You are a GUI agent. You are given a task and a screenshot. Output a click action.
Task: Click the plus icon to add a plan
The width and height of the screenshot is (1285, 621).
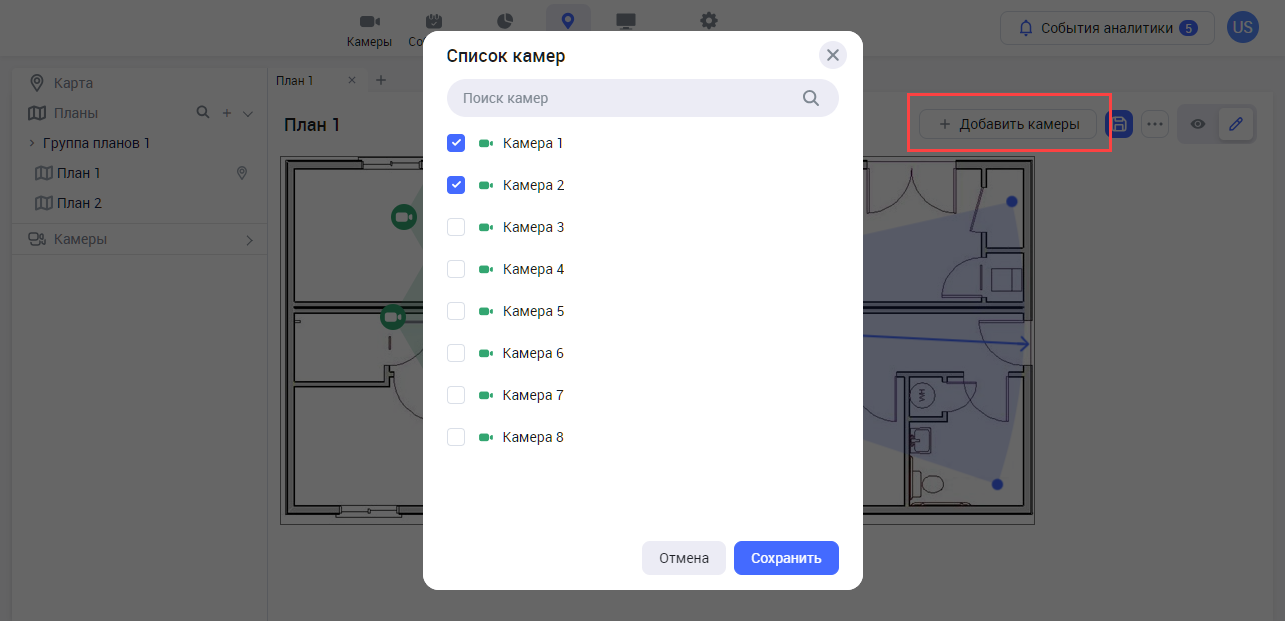(x=227, y=113)
